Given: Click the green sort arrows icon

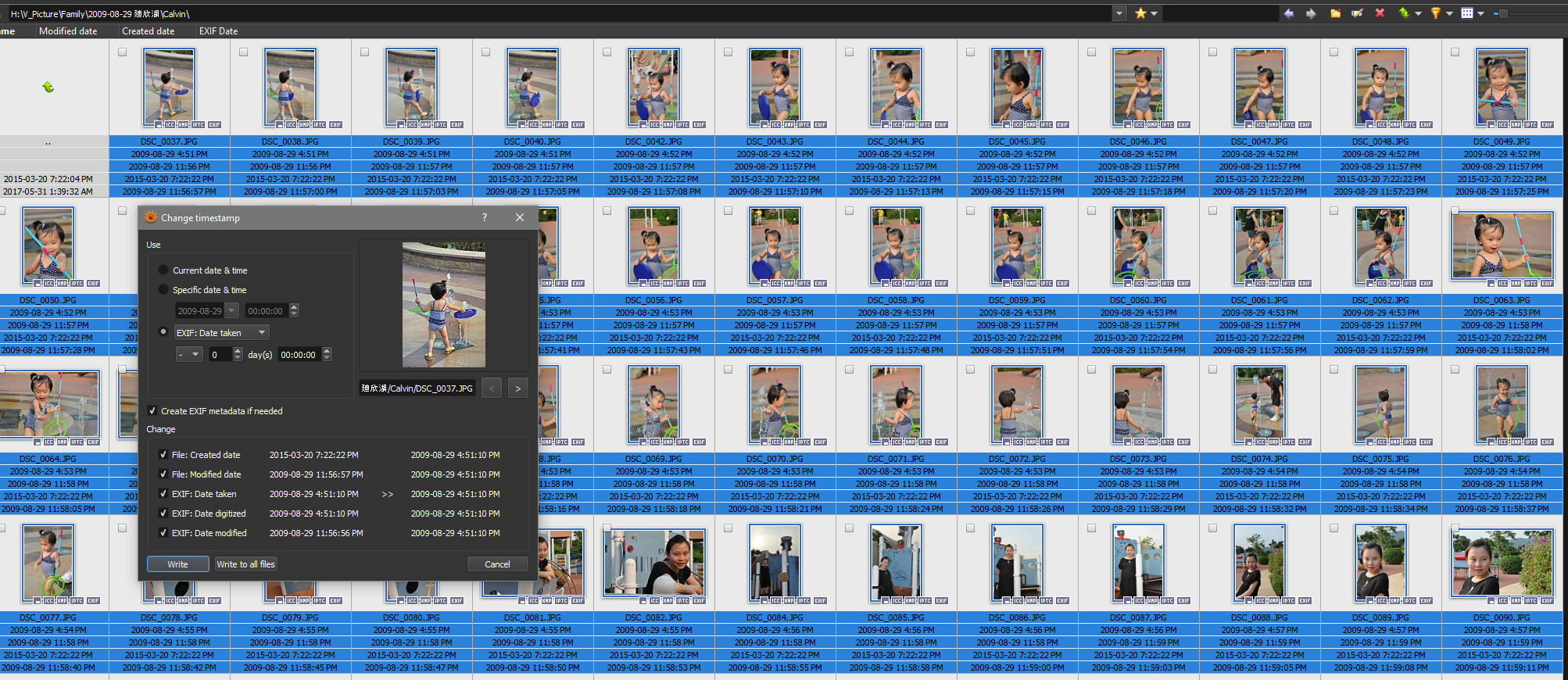Looking at the screenshot, I should click(1404, 13).
